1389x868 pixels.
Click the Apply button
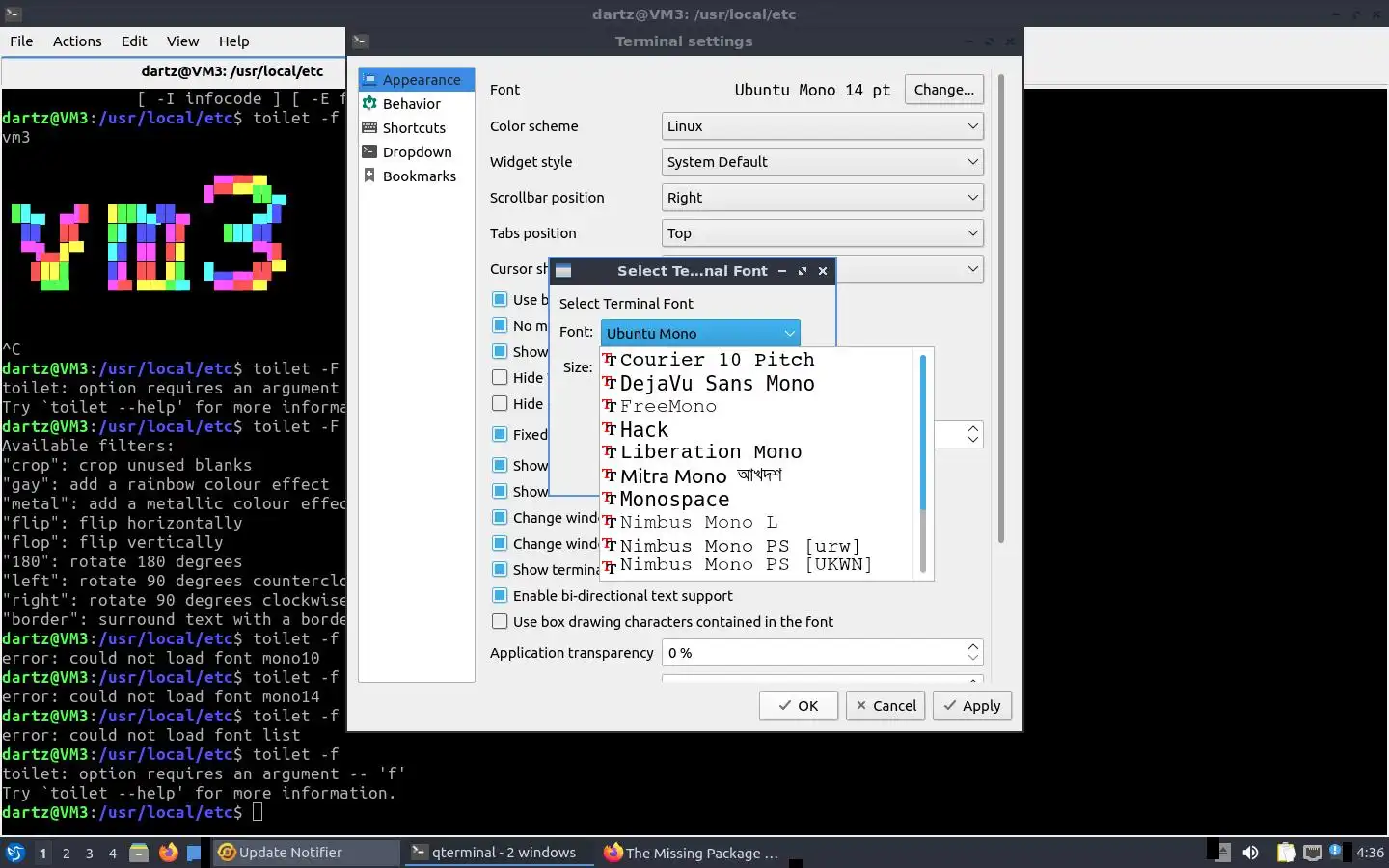[x=972, y=706]
